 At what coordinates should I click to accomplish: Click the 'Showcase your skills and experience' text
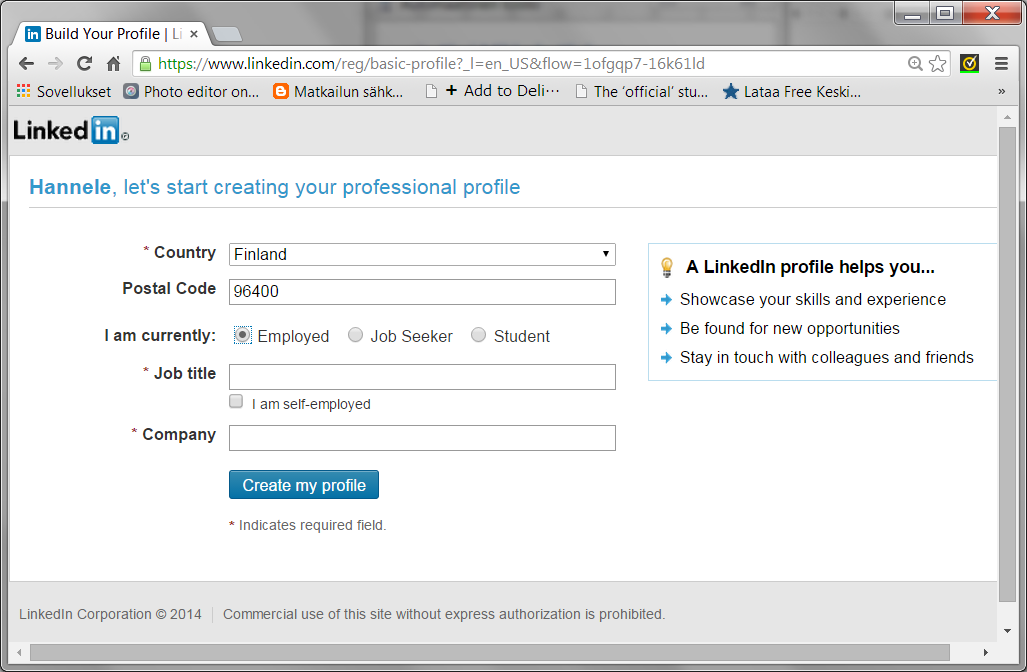pyautogui.click(x=813, y=299)
